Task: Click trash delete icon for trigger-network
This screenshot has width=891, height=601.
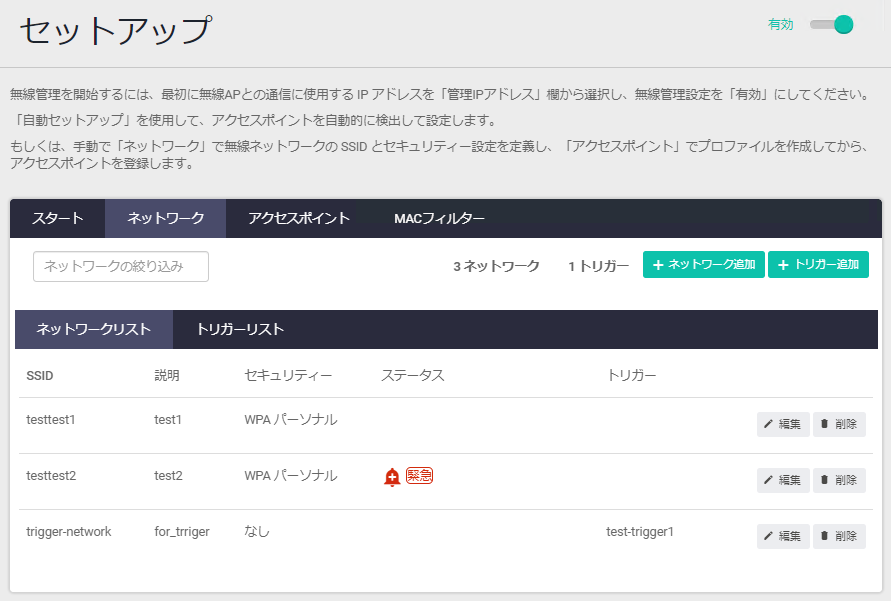Action: [825, 536]
